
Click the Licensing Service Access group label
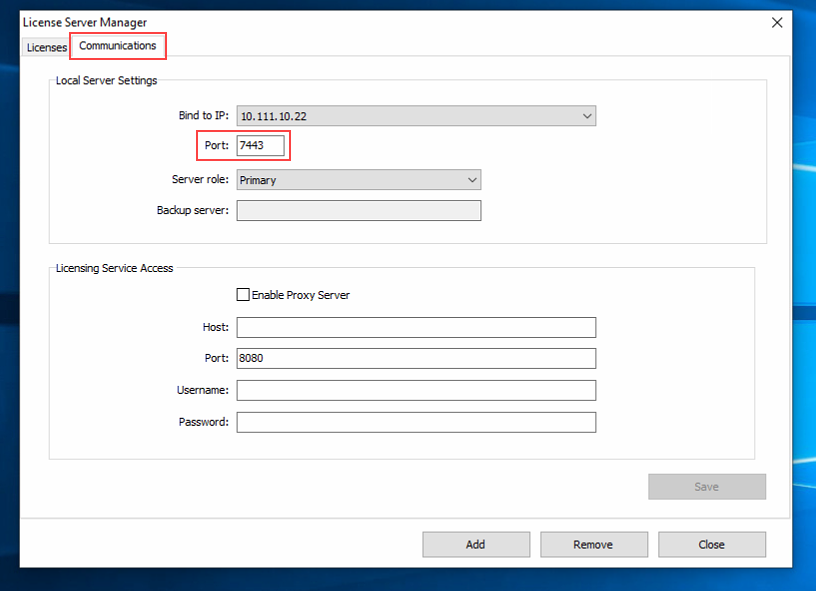coord(114,268)
